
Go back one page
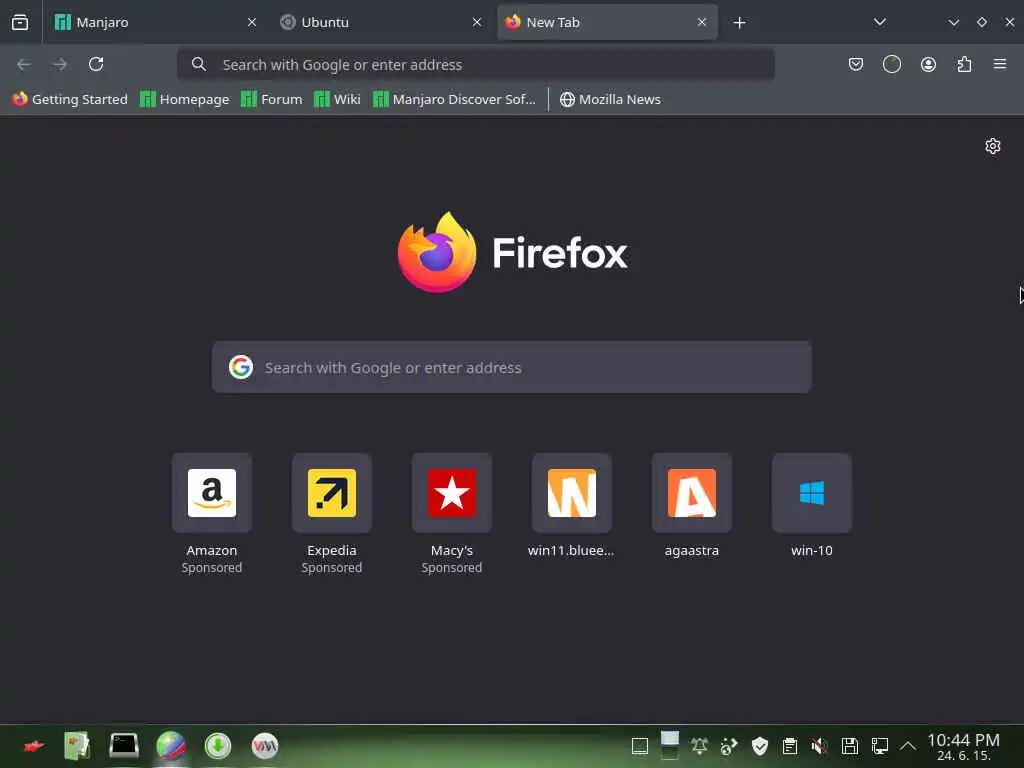[24, 64]
